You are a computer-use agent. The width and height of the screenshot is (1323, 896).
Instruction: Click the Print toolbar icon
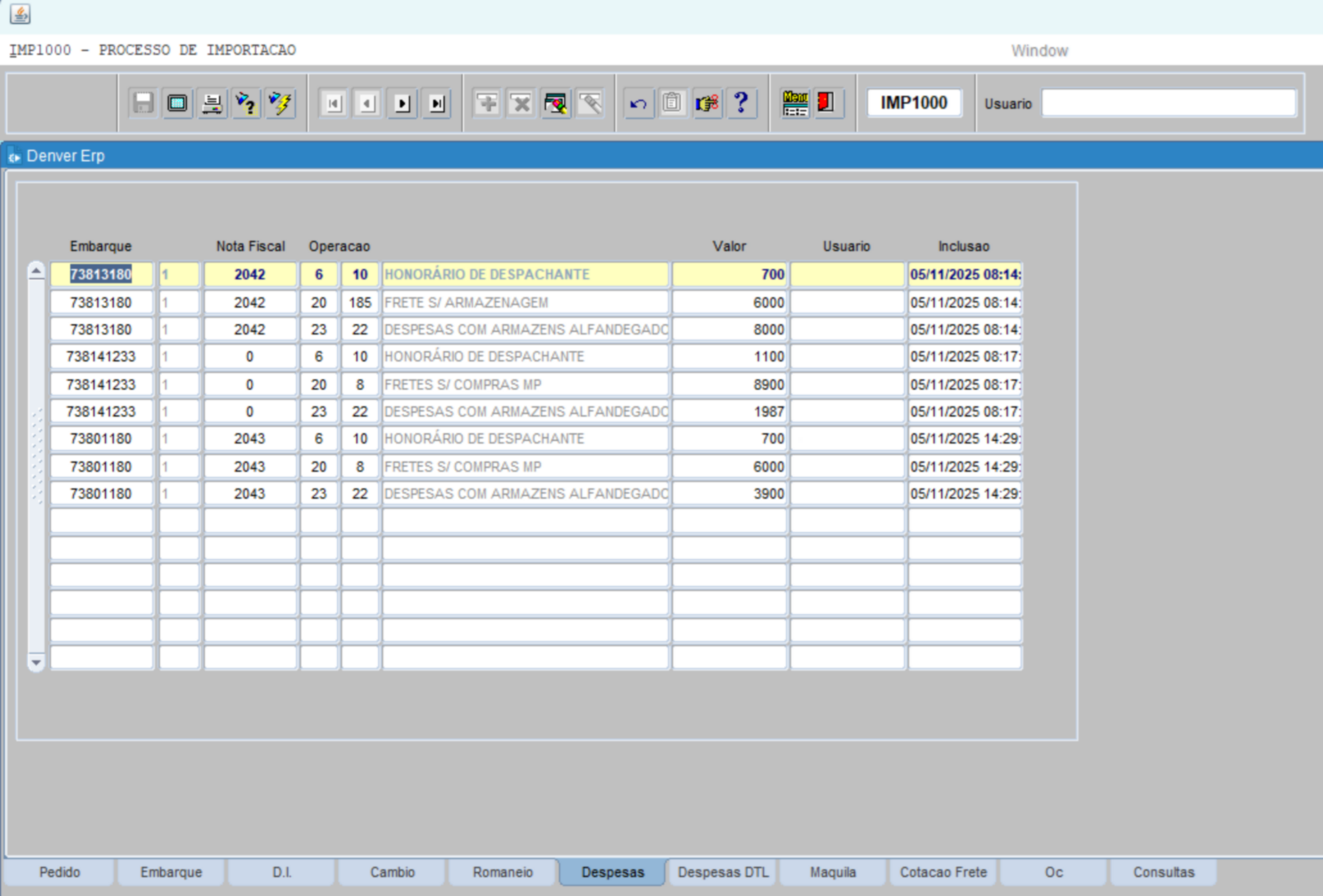212,104
